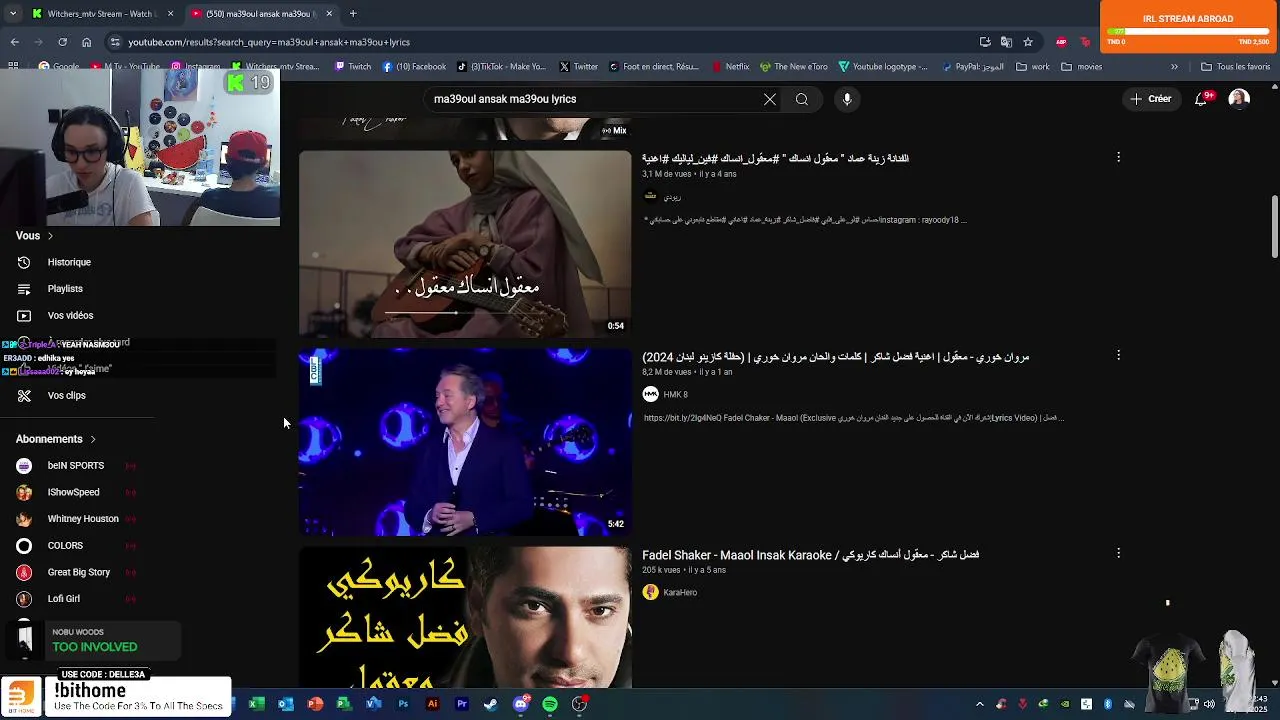Viewport: 1280px width, 720px height.
Task: Click the HMK 8 channel name
Action: tap(676, 395)
